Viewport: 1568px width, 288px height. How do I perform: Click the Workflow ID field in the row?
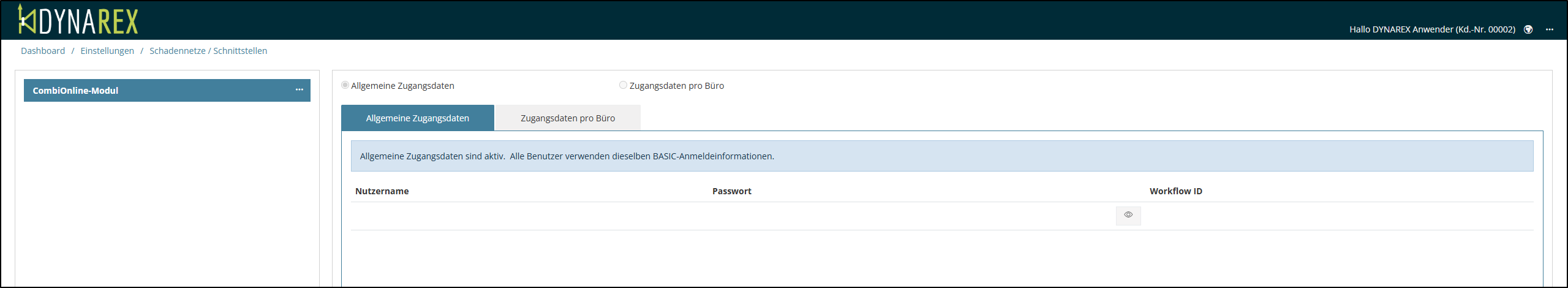coord(1335,216)
